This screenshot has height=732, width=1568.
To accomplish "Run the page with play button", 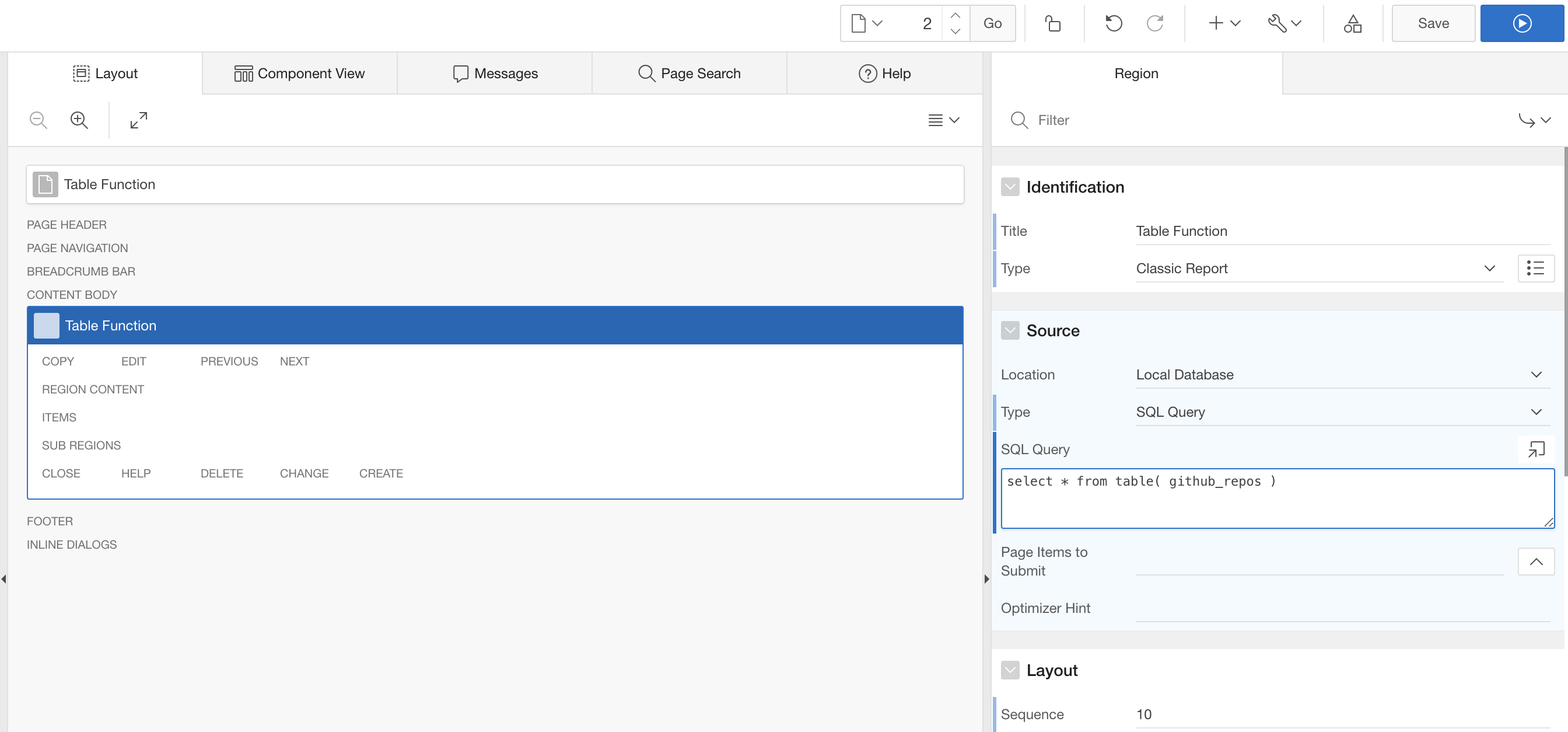I will point(1521,23).
